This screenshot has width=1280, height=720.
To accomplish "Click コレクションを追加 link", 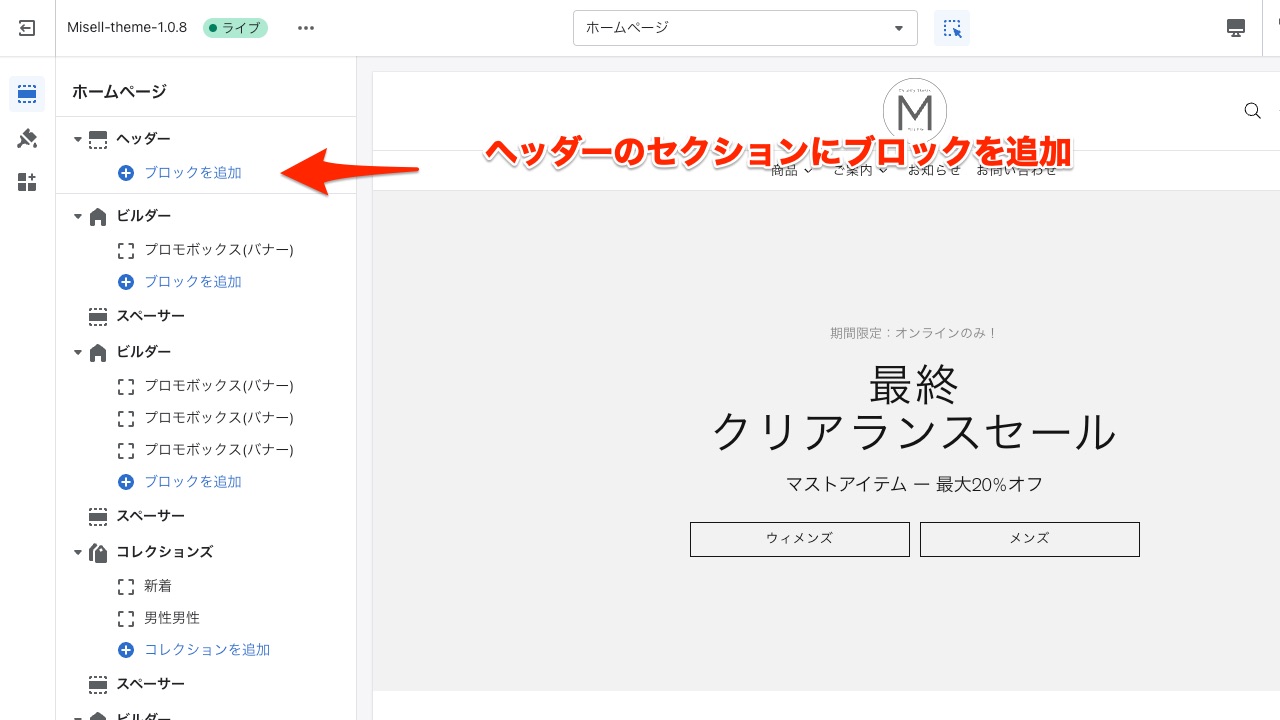I will [x=207, y=650].
